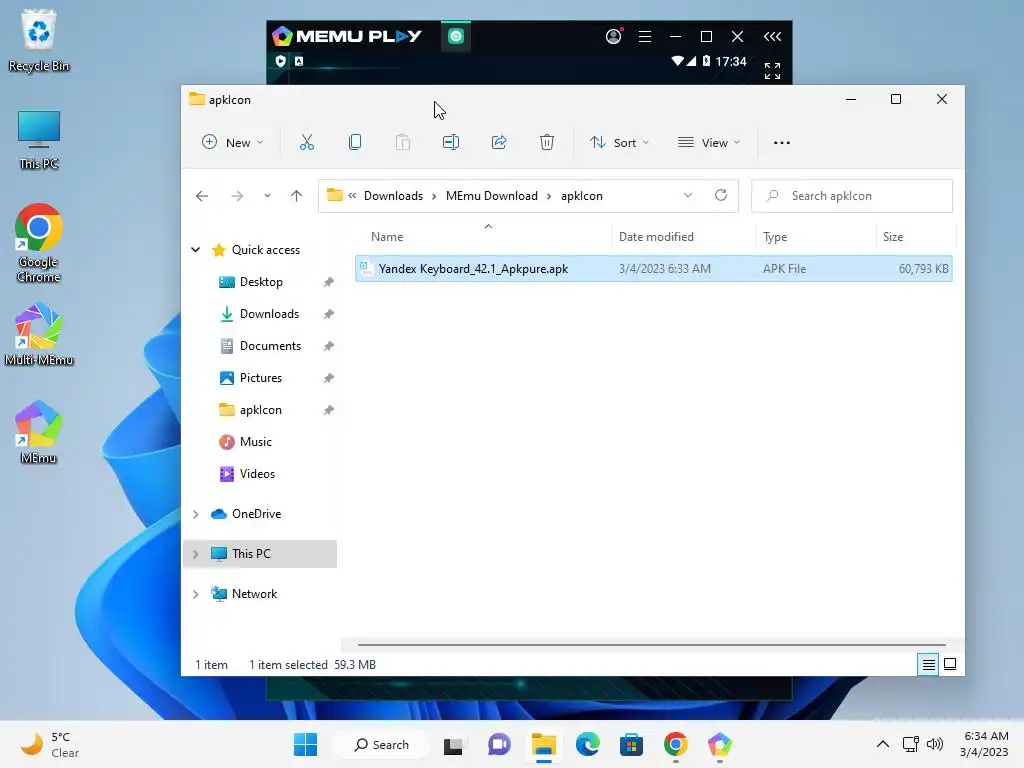Click Downloads in the address breadcrumb

(x=393, y=196)
